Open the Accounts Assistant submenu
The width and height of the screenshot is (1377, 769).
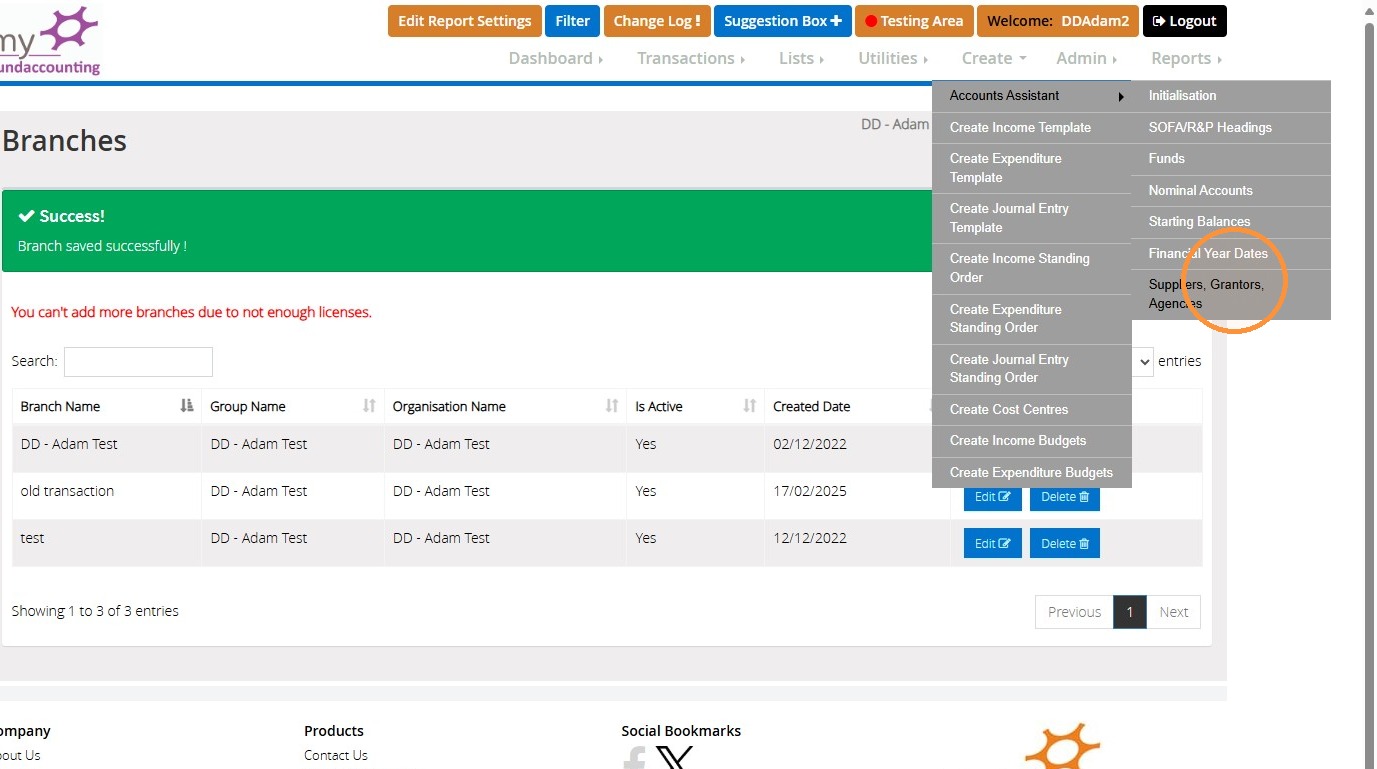[x=1031, y=96]
